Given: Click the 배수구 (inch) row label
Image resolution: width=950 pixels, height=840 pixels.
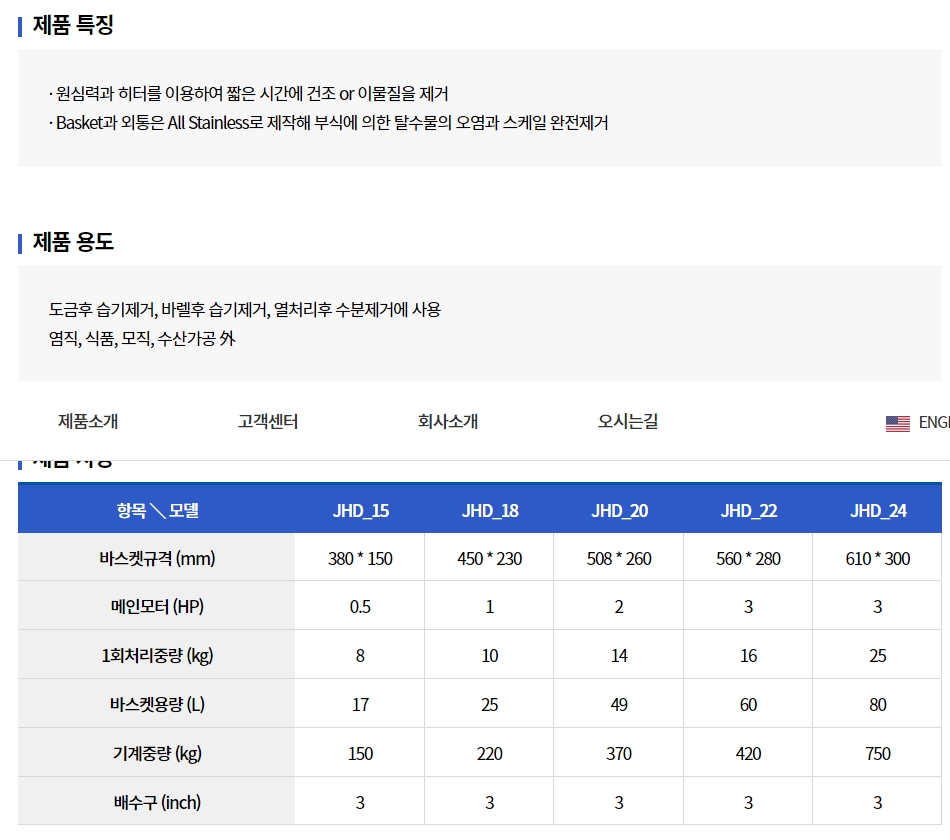Looking at the screenshot, I should pos(157,802).
